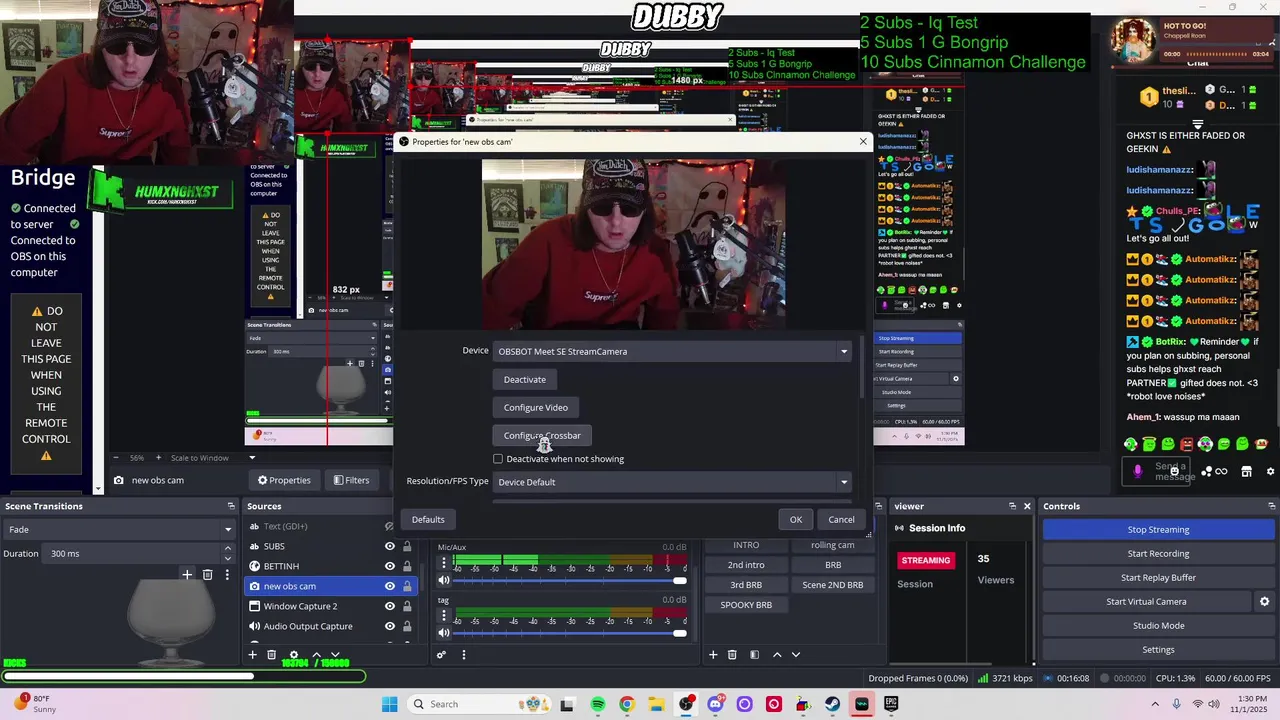This screenshot has width=1280, height=720.
Task: Mute the Mic/Aux speaker icon
Action: (444, 580)
